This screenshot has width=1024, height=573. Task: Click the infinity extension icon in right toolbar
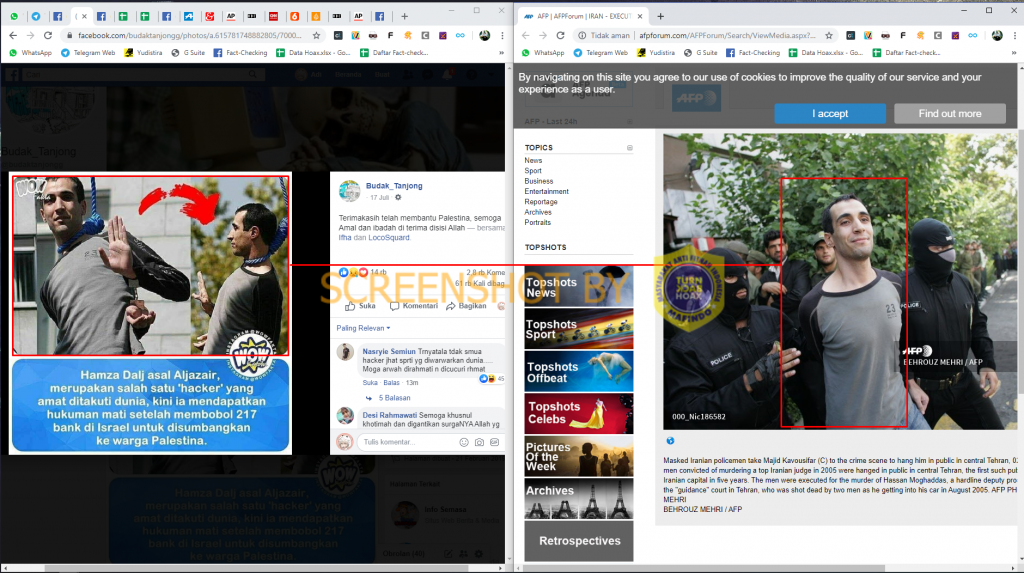point(972,35)
